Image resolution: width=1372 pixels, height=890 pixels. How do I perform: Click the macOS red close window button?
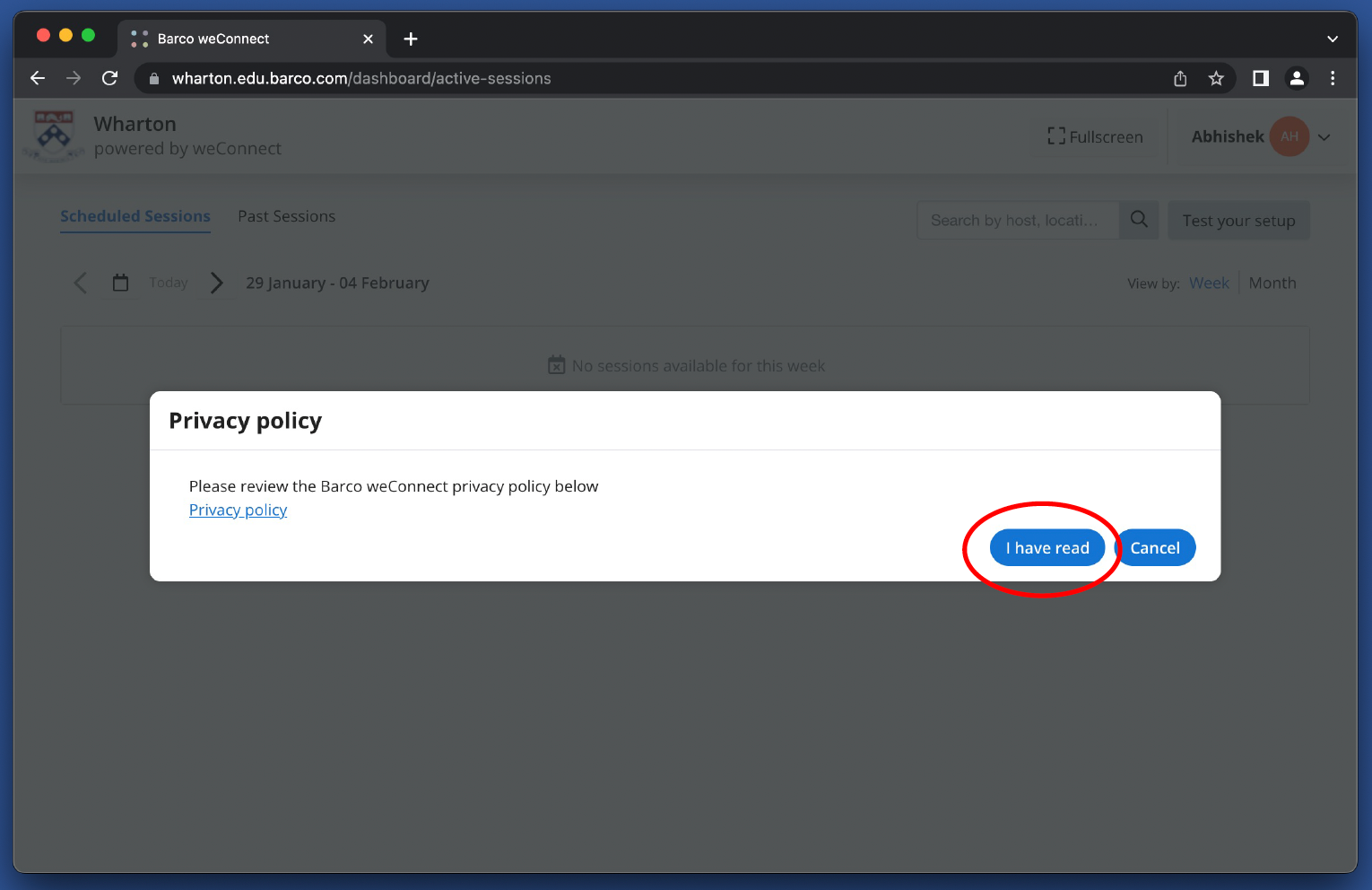click(43, 35)
